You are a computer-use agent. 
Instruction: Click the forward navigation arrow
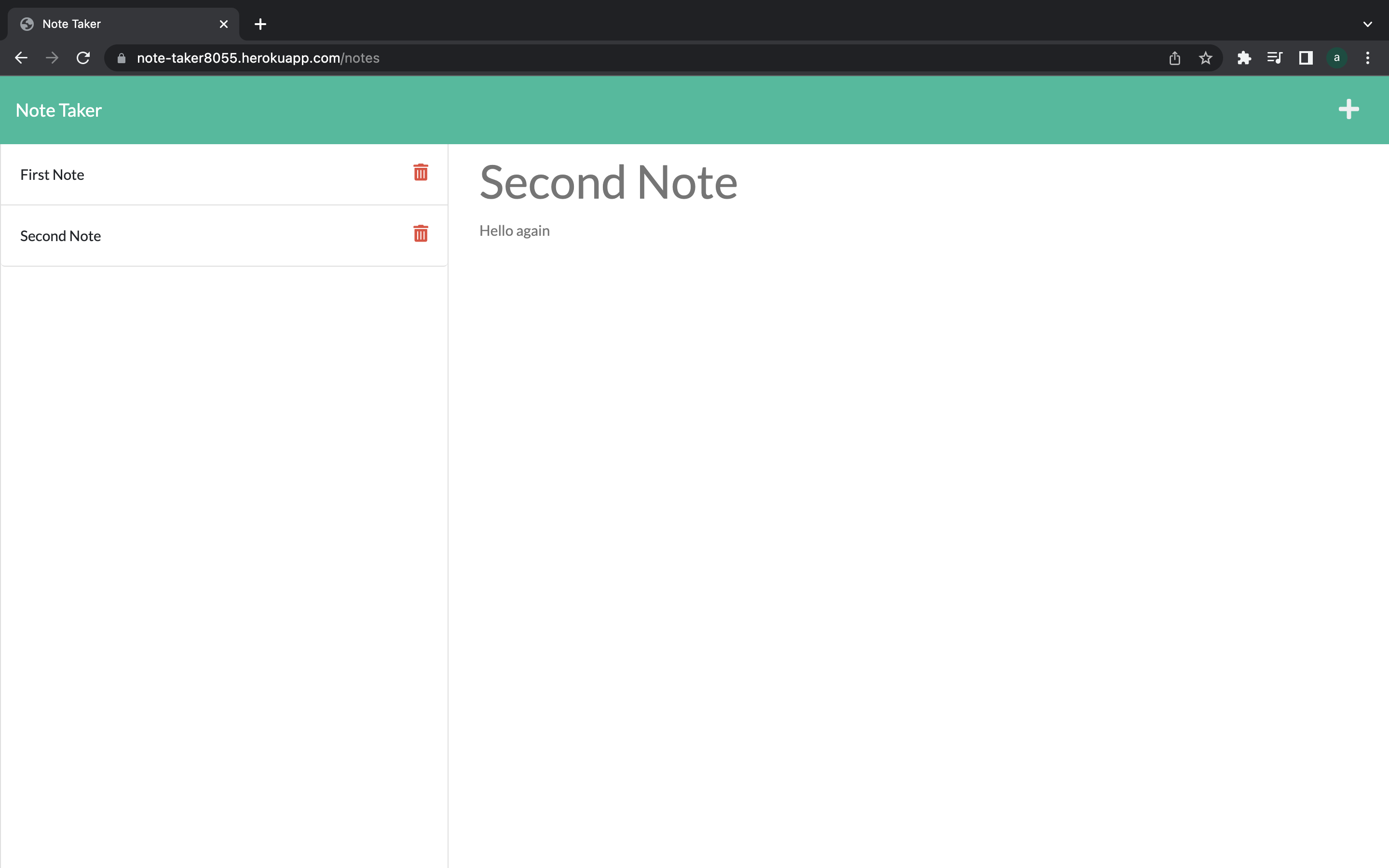coord(52,57)
